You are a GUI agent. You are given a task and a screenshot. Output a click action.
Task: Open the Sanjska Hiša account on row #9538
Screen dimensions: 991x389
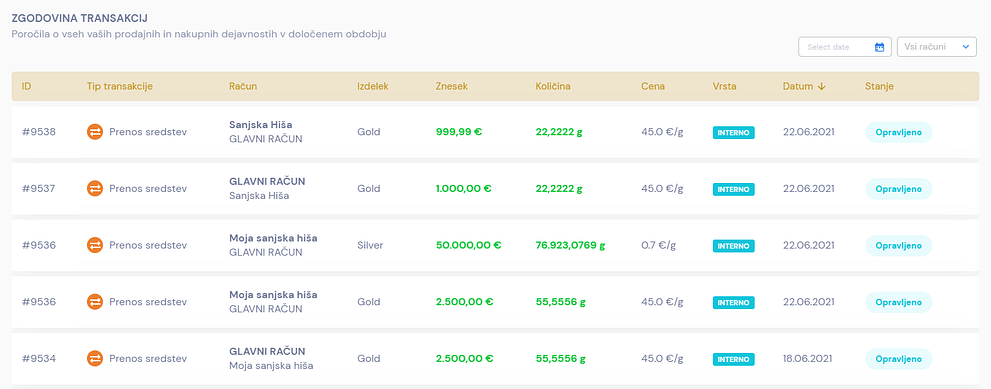tap(260, 125)
